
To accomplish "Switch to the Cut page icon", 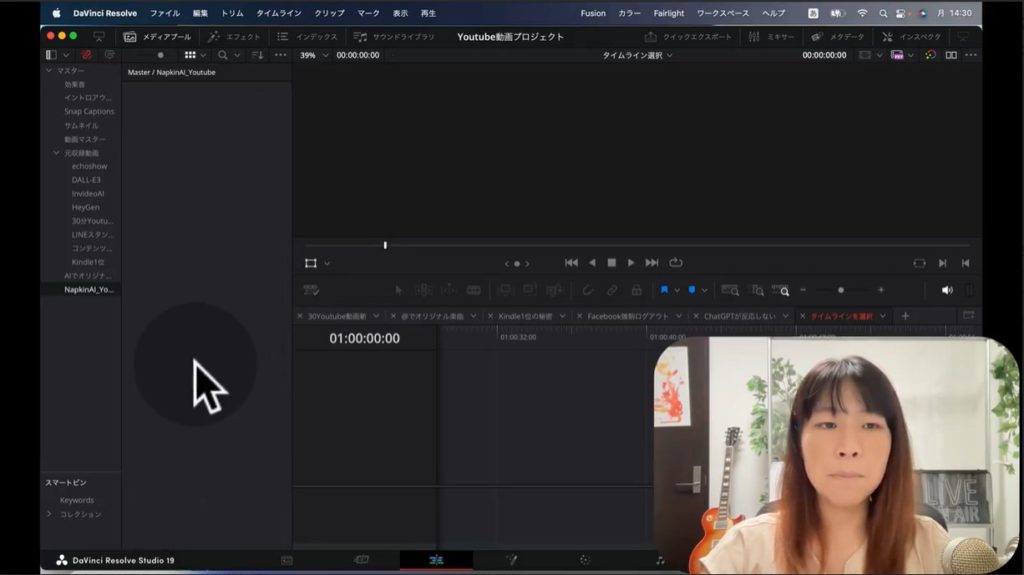I will coord(362,560).
